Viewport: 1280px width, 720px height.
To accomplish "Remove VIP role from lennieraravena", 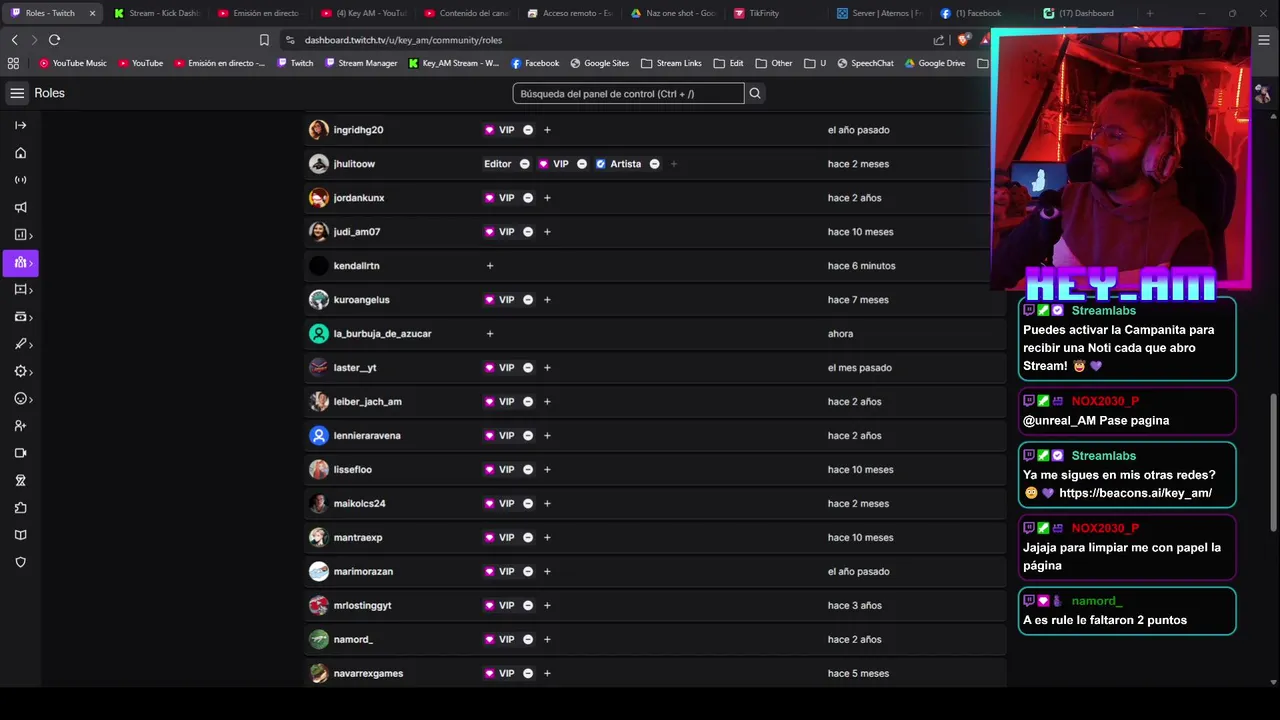I will (x=528, y=436).
